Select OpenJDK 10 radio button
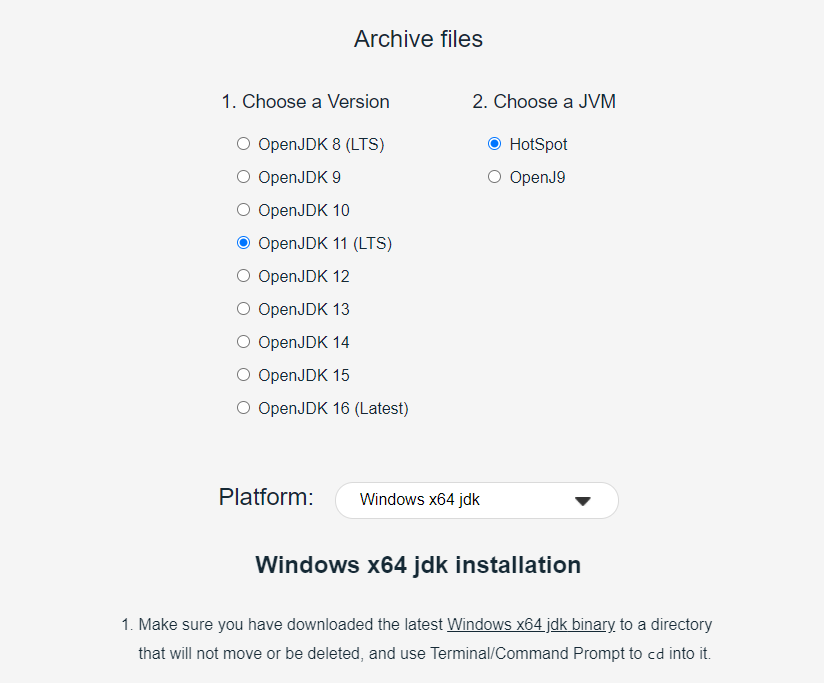 tap(243, 210)
